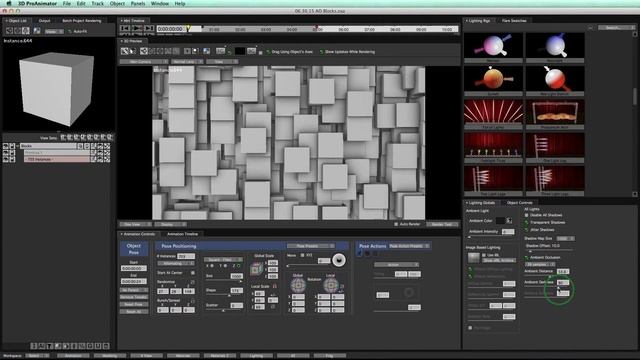Open the Help menu

tap(180, 3)
